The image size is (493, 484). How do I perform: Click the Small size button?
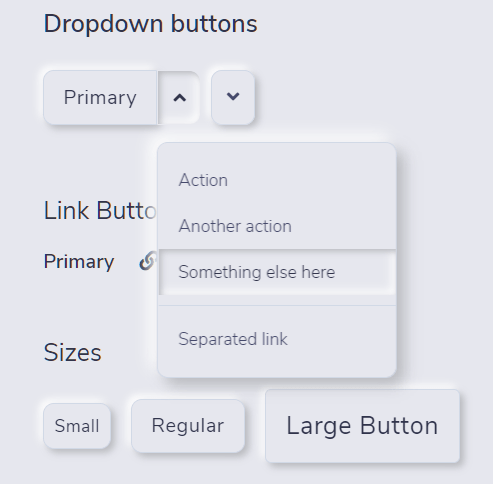[77, 426]
